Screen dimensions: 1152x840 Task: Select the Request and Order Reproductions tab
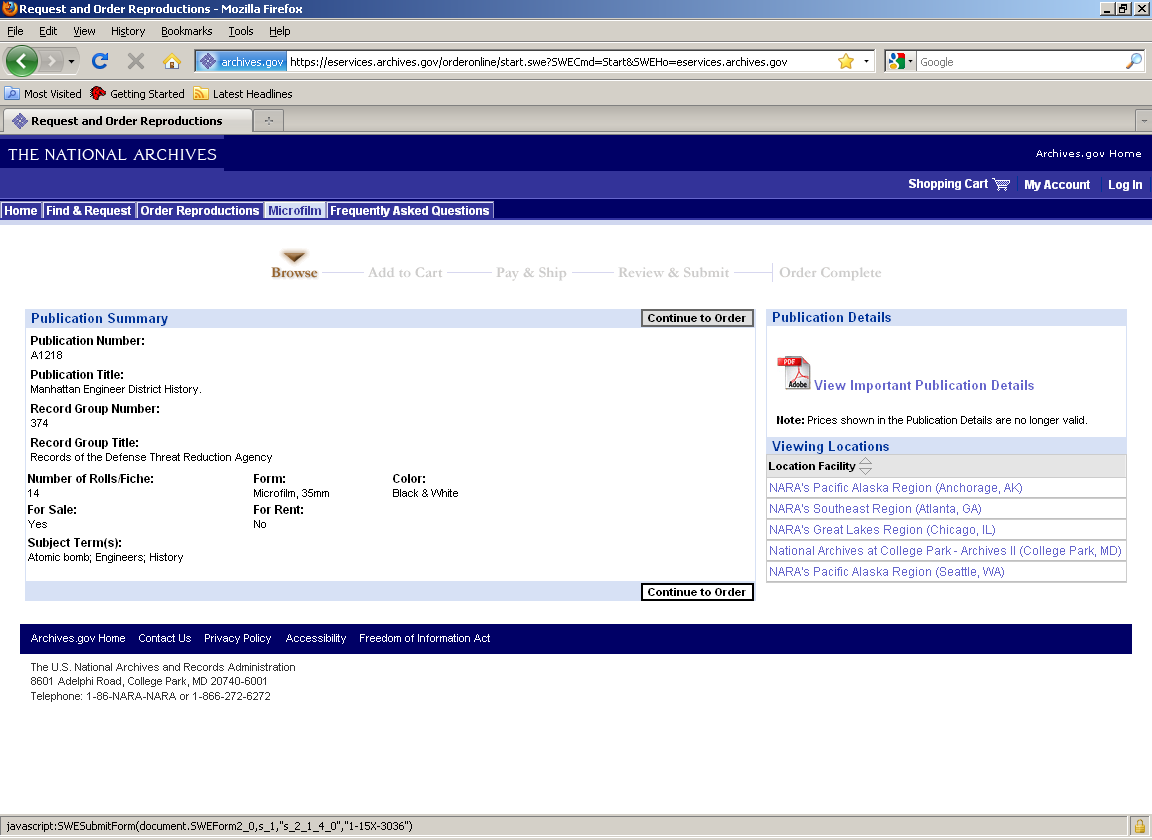[x=128, y=121]
